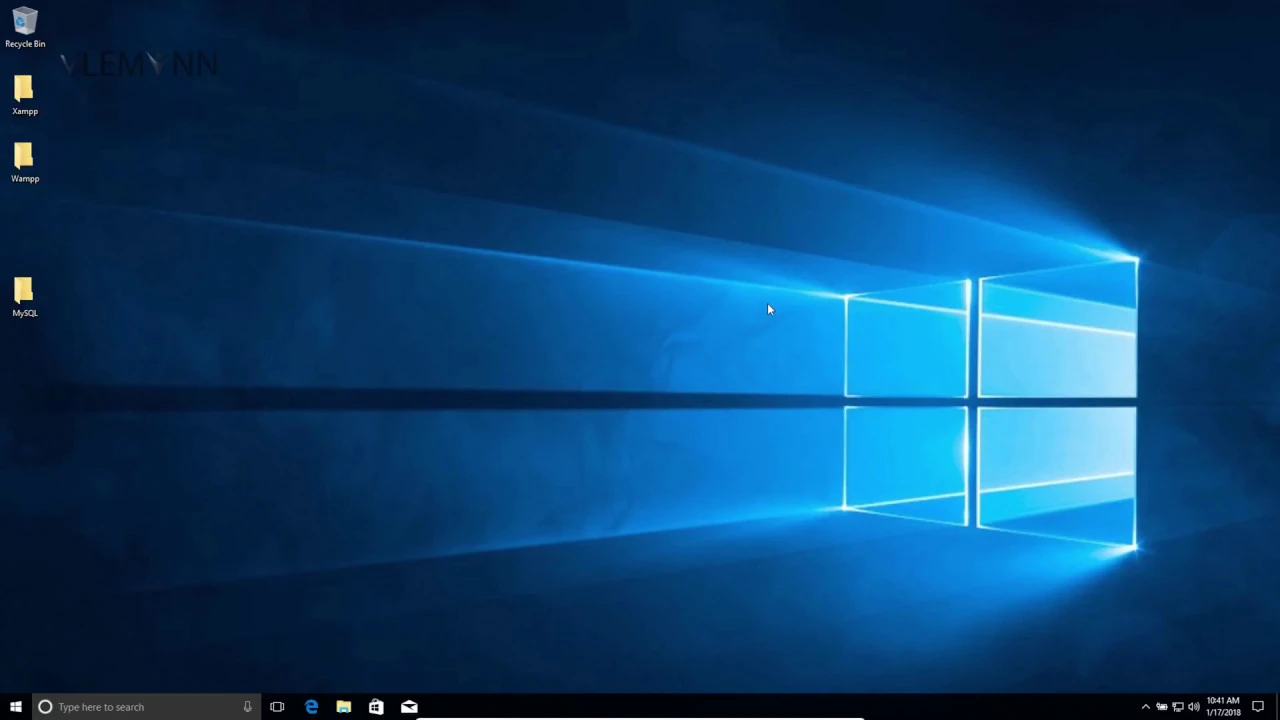
Task: Open the Action Center notifications icon
Action: tap(1258, 707)
